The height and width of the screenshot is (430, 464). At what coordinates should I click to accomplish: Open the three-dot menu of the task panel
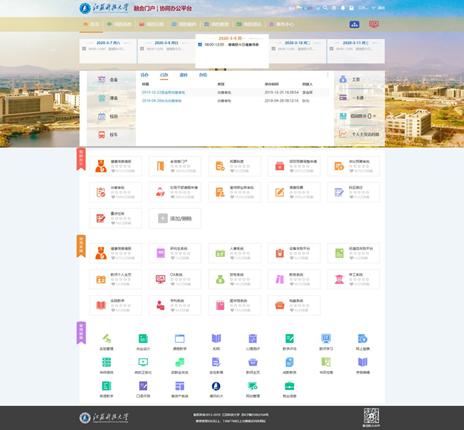pyautogui.click(x=328, y=75)
